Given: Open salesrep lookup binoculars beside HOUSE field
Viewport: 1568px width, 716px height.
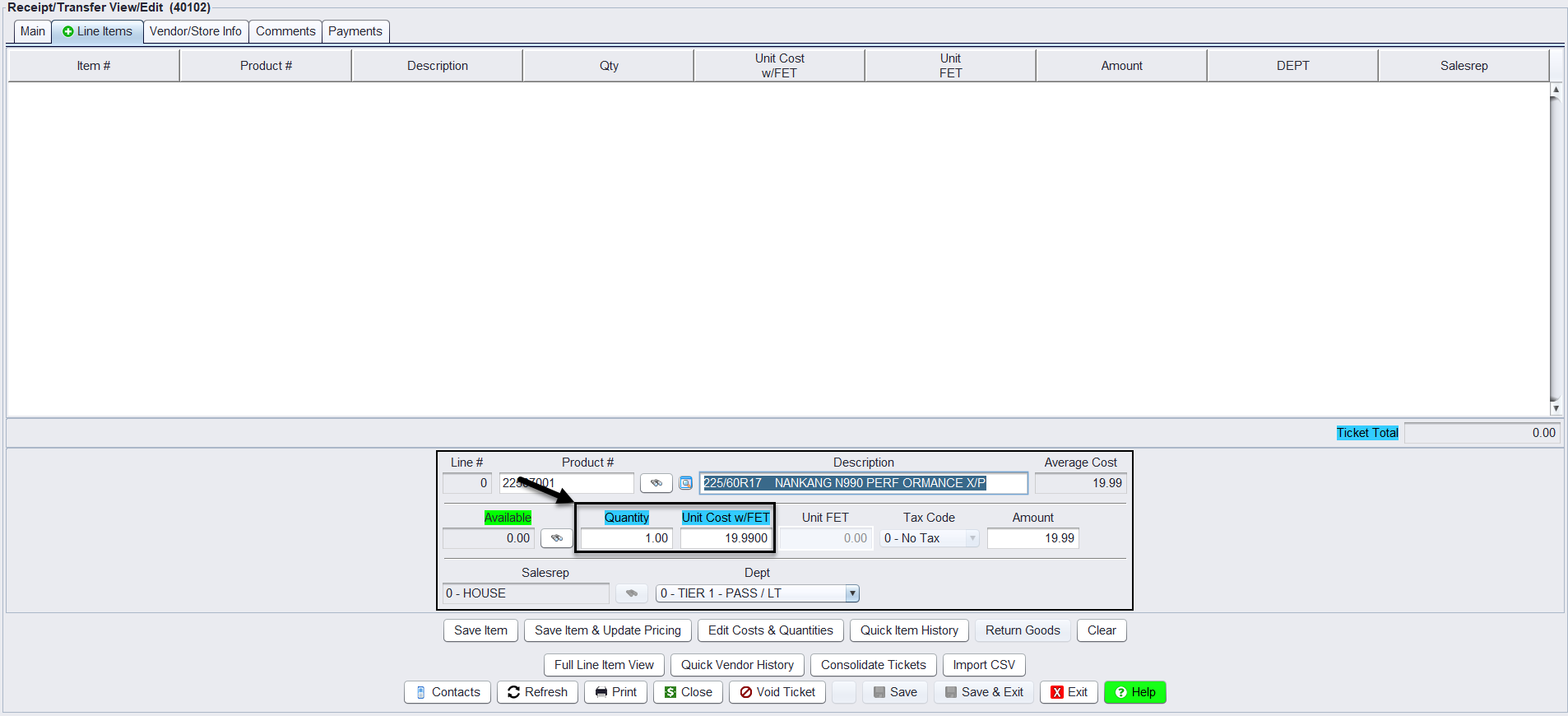Looking at the screenshot, I should click(631, 593).
